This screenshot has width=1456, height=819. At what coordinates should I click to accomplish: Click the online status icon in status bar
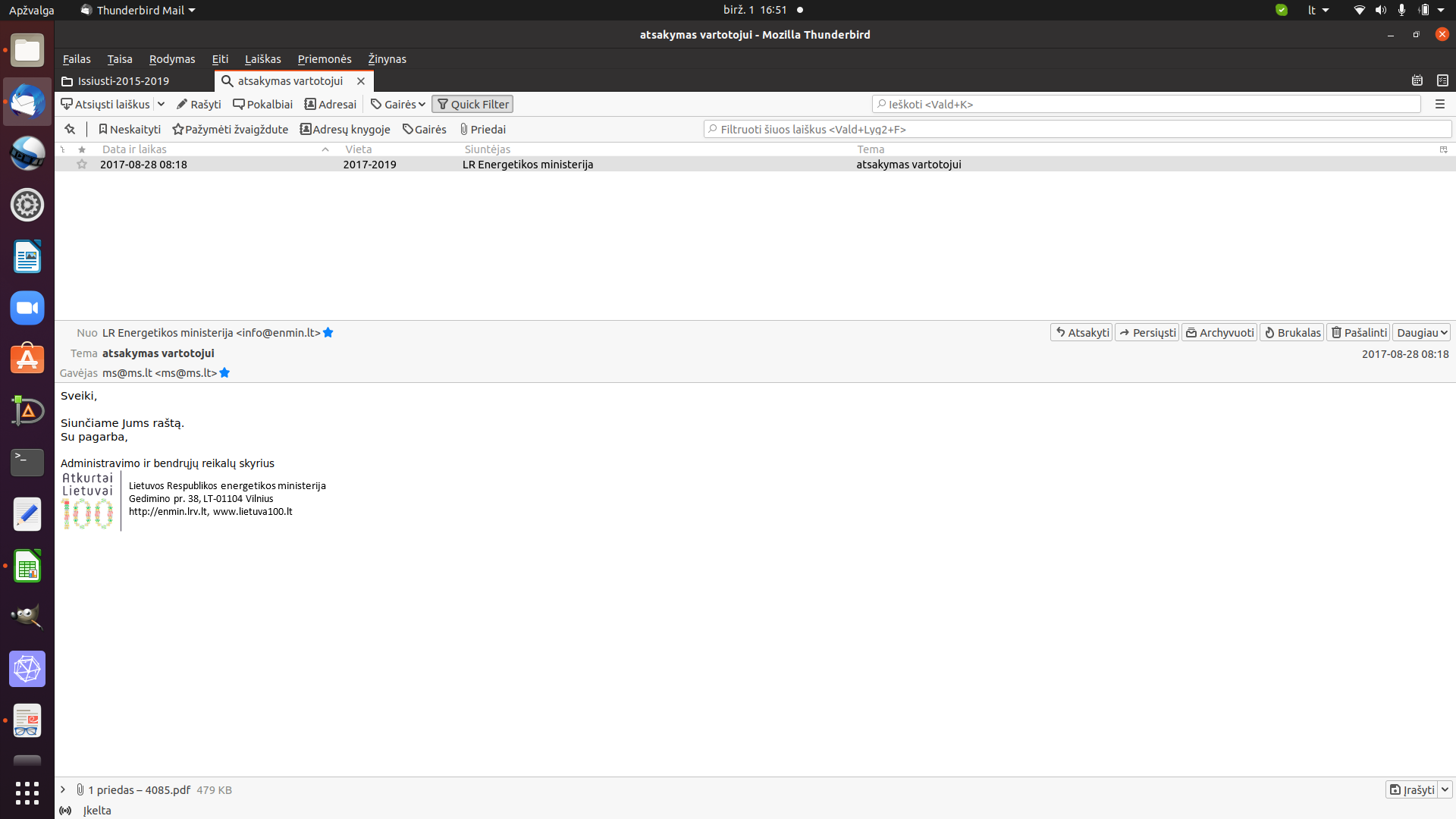66,811
